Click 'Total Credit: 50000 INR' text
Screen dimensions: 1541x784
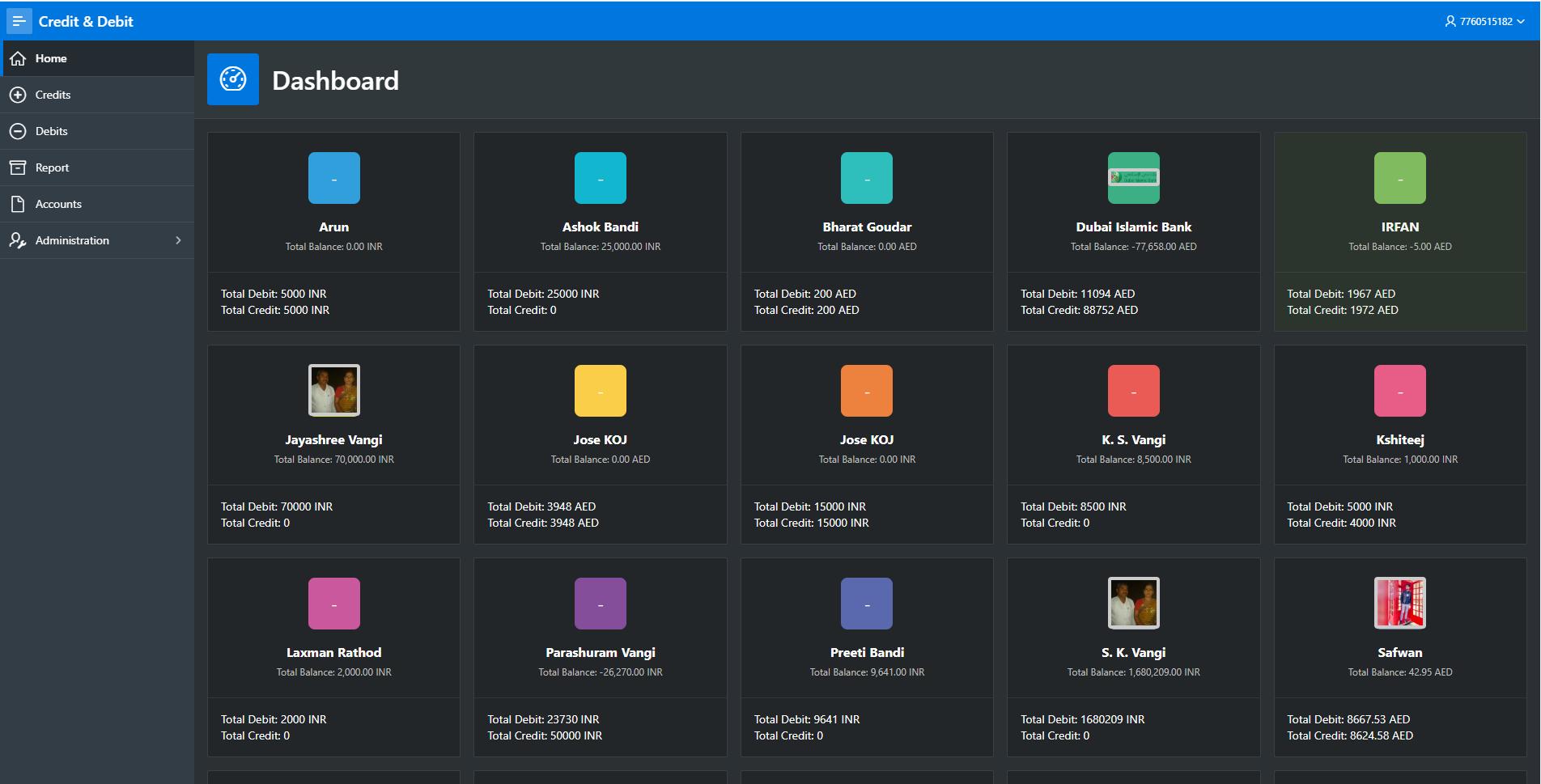coord(545,735)
